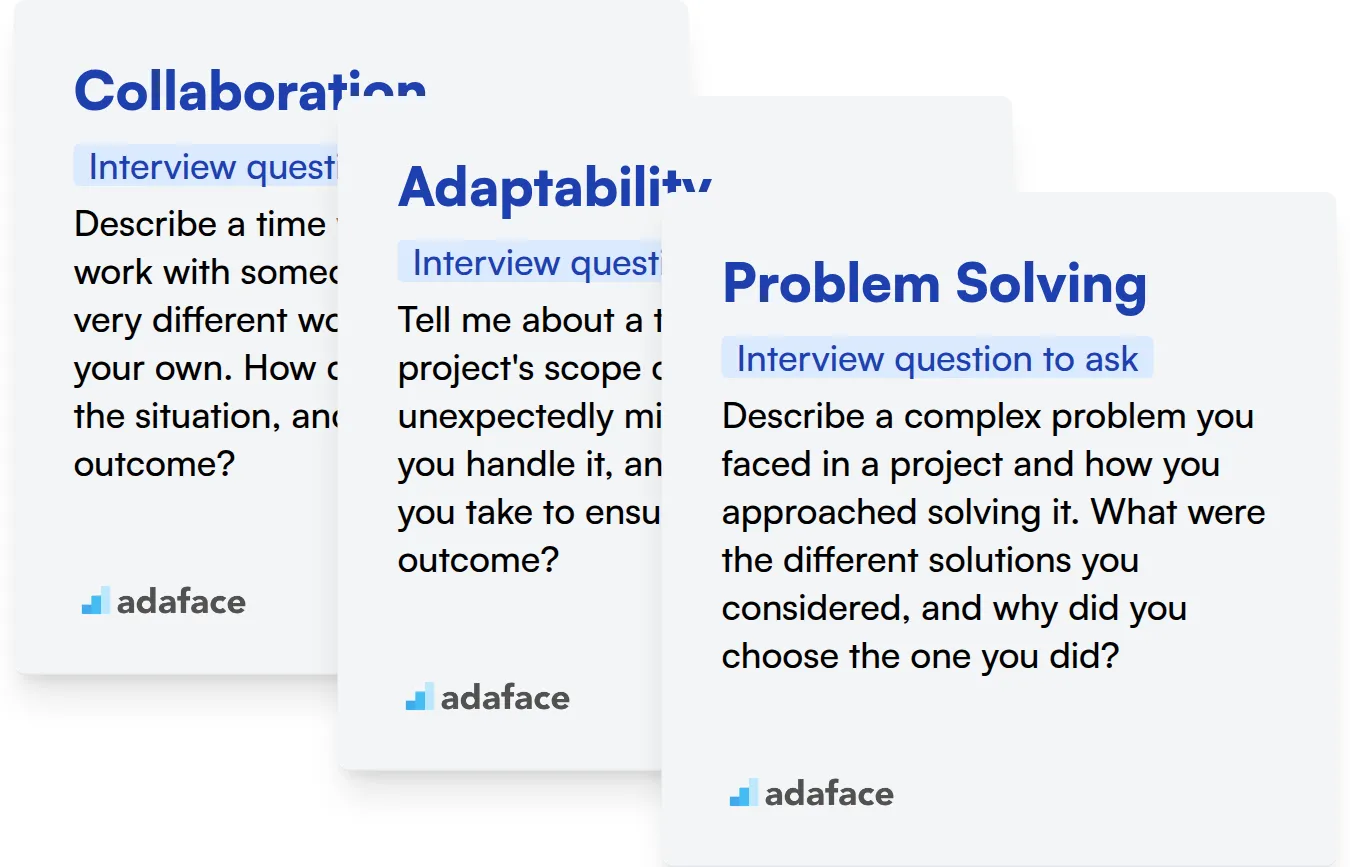1350x867 pixels.
Task: Open the adaface wordmark on Problem Solving card
Action: coord(829,794)
